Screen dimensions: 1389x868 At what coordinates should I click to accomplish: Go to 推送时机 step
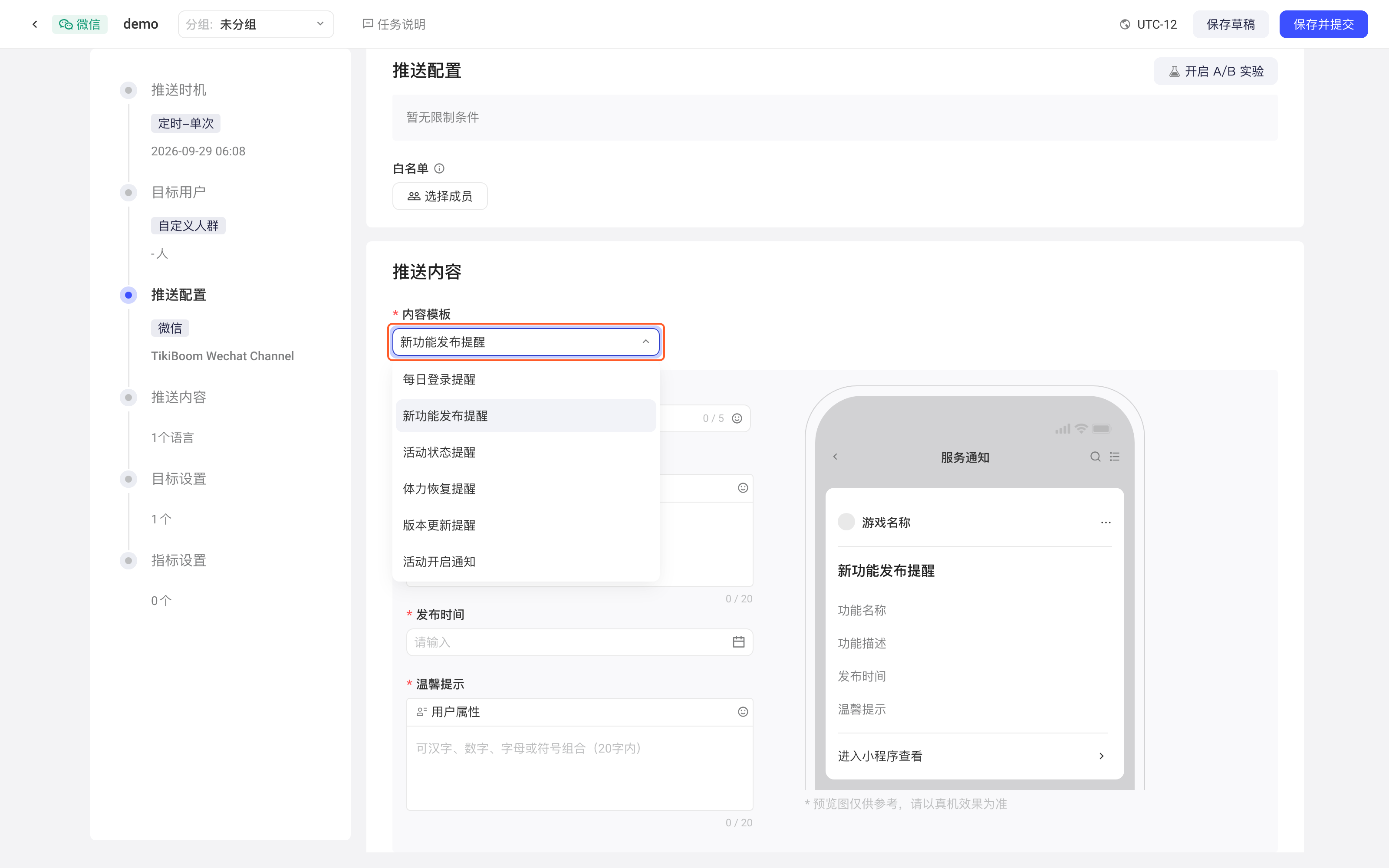tap(178, 90)
